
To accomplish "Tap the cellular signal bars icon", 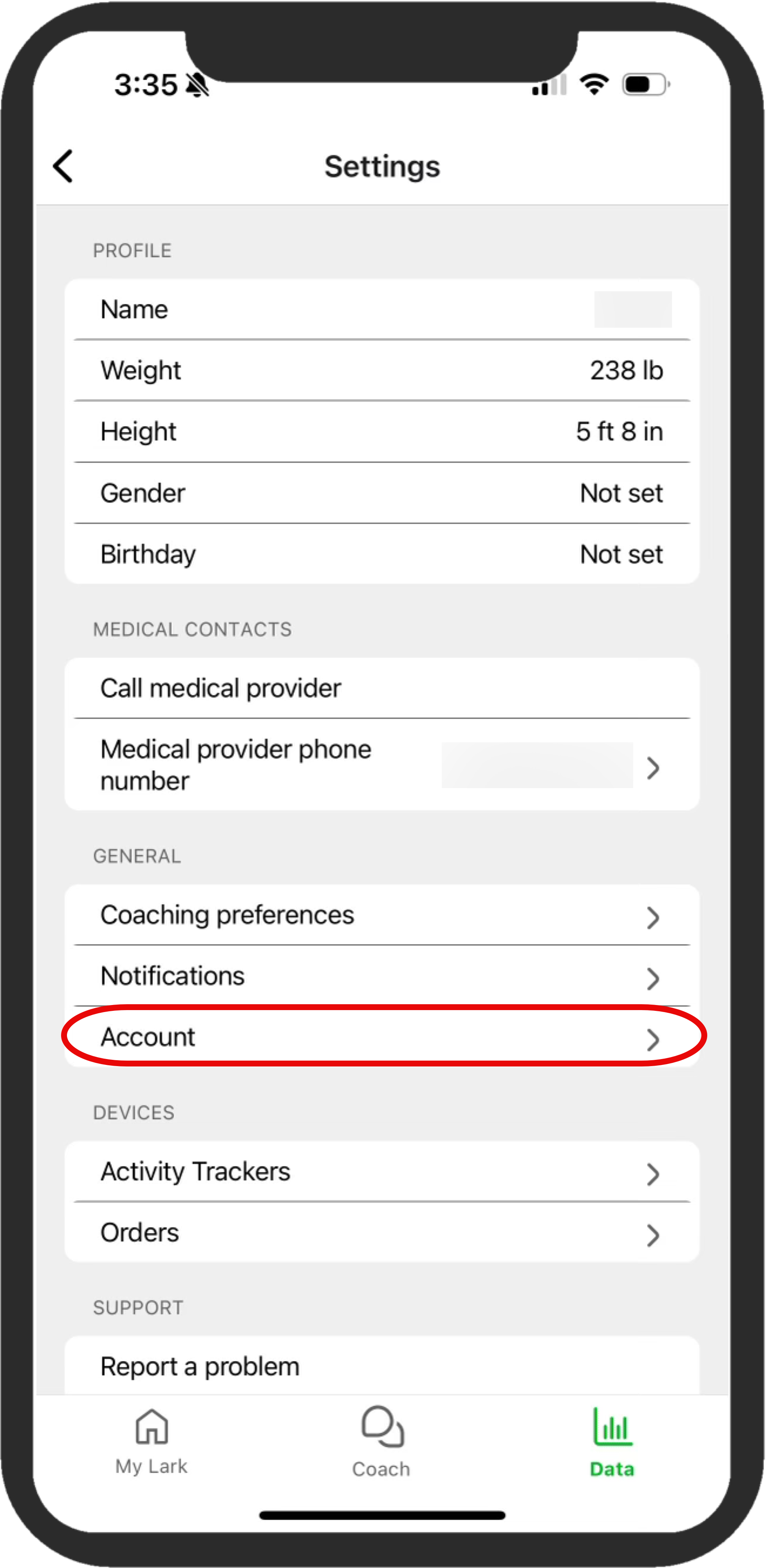I will [x=549, y=85].
